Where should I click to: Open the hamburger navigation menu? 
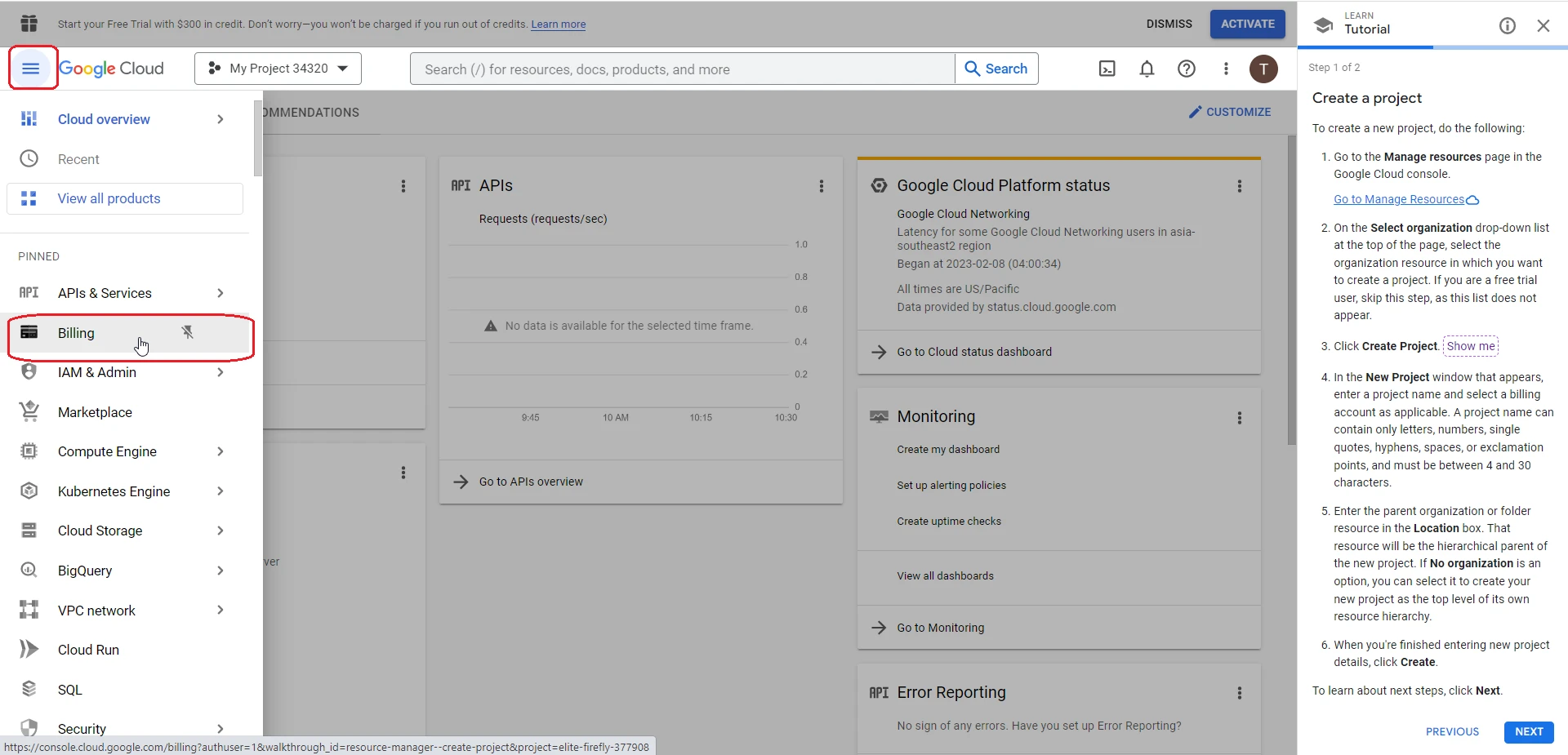(x=31, y=69)
